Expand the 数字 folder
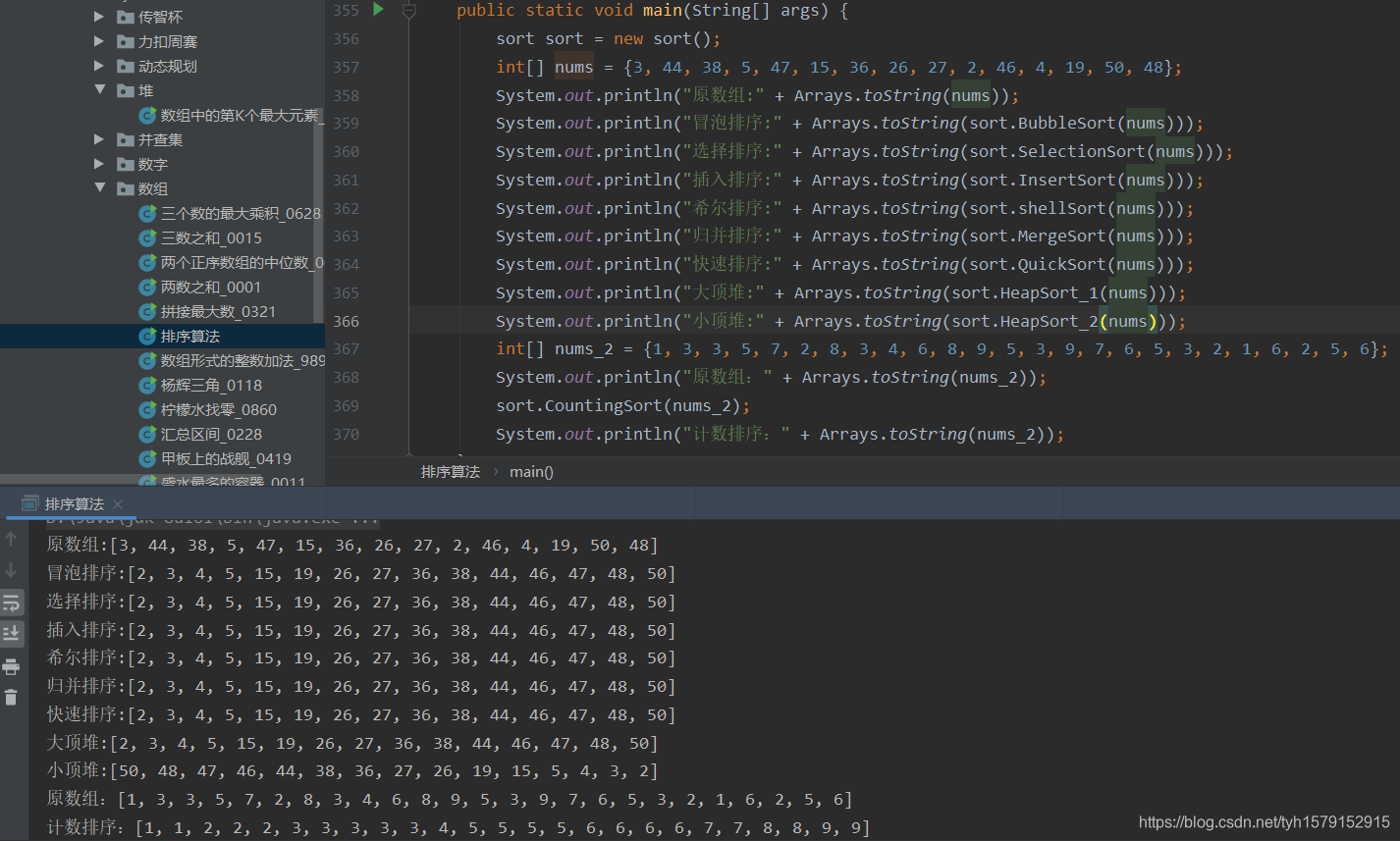Image resolution: width=1400 pixels, height=841 pixels. click(x=99, y=164)
